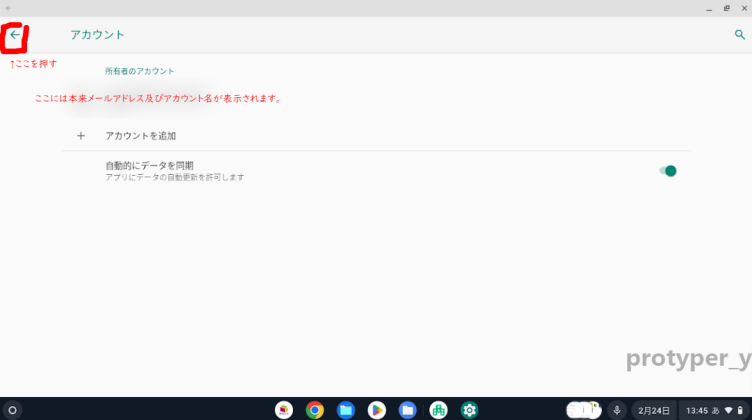Launch Google Chrome from the shelf
The image size is (752, 420).
coord(315,410)
